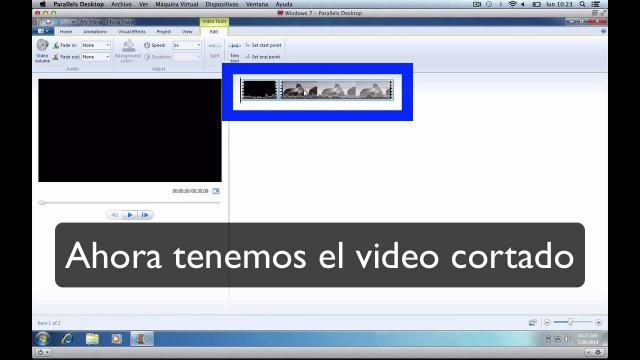640x360 pixels.
Task: Toggle full screen preview icon
Action: point(216,191)
